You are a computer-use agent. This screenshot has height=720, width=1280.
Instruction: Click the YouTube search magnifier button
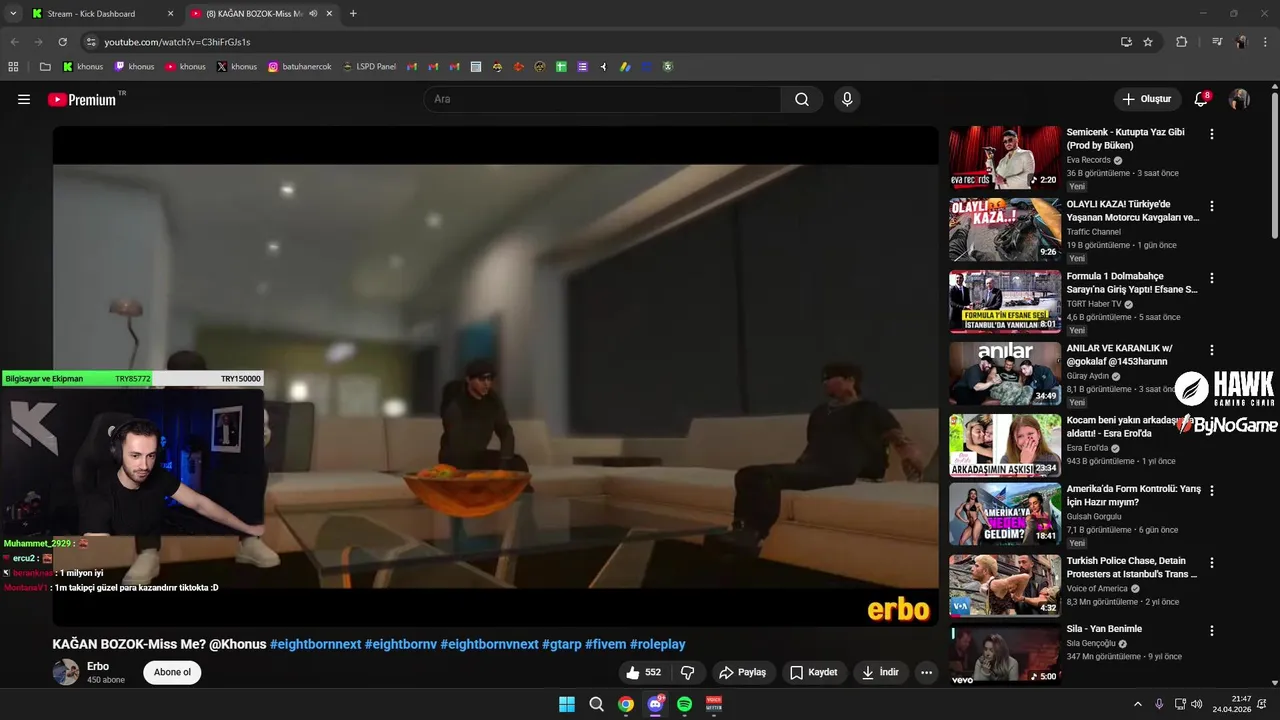coord(802,99)
